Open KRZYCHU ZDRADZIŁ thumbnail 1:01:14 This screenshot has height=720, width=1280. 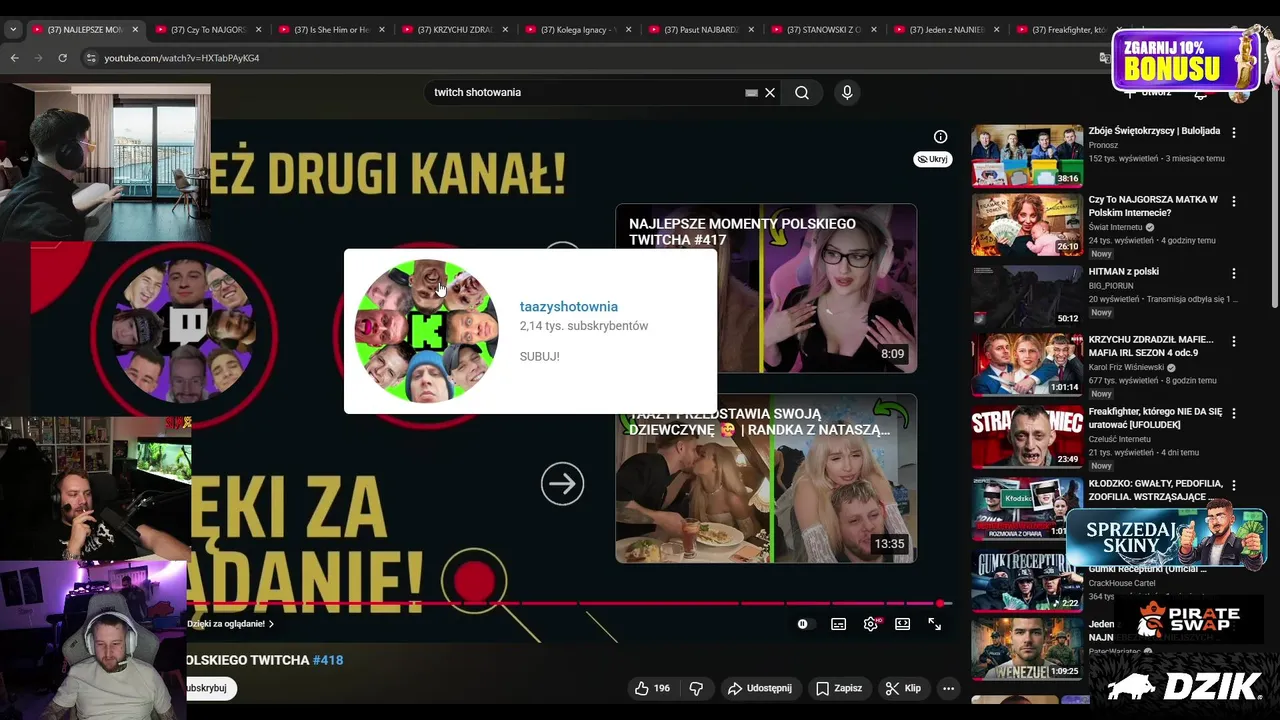click(1027, 364)
